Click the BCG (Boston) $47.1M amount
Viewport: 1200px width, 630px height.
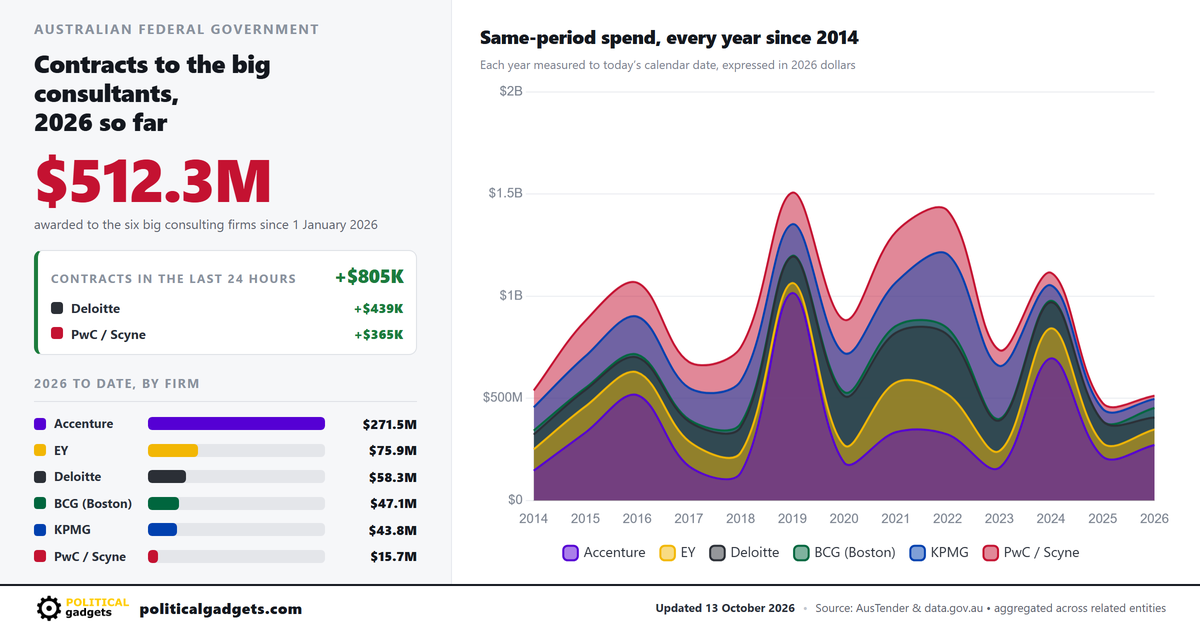[x=392, y=503]
